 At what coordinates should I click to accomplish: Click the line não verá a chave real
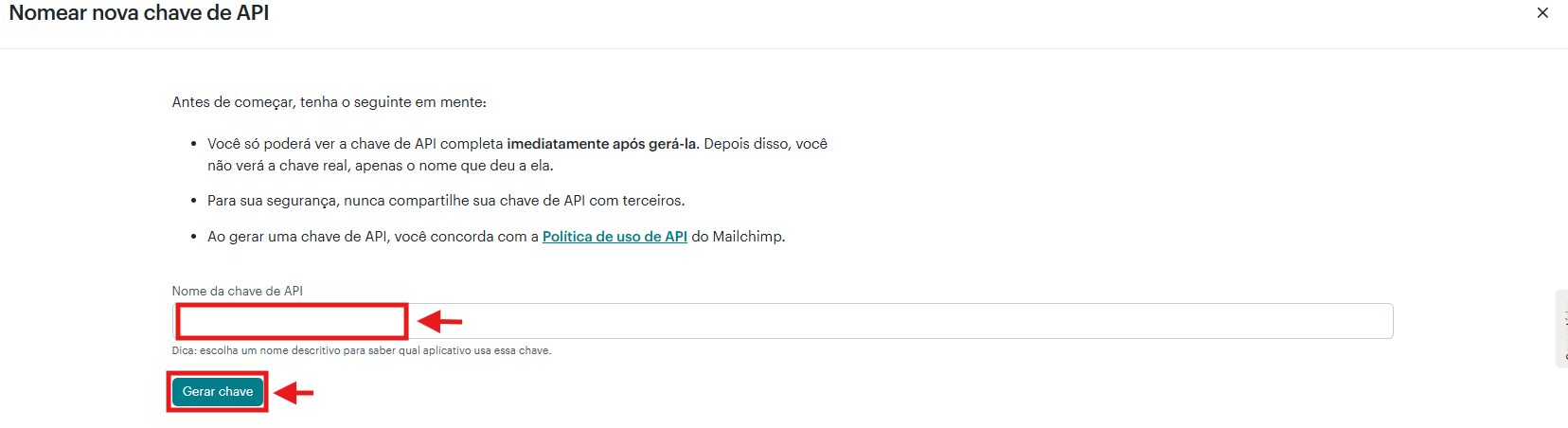click(x=380, y=166)
